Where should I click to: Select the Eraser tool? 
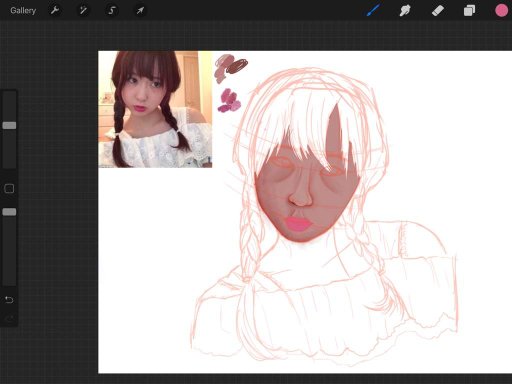437,10
